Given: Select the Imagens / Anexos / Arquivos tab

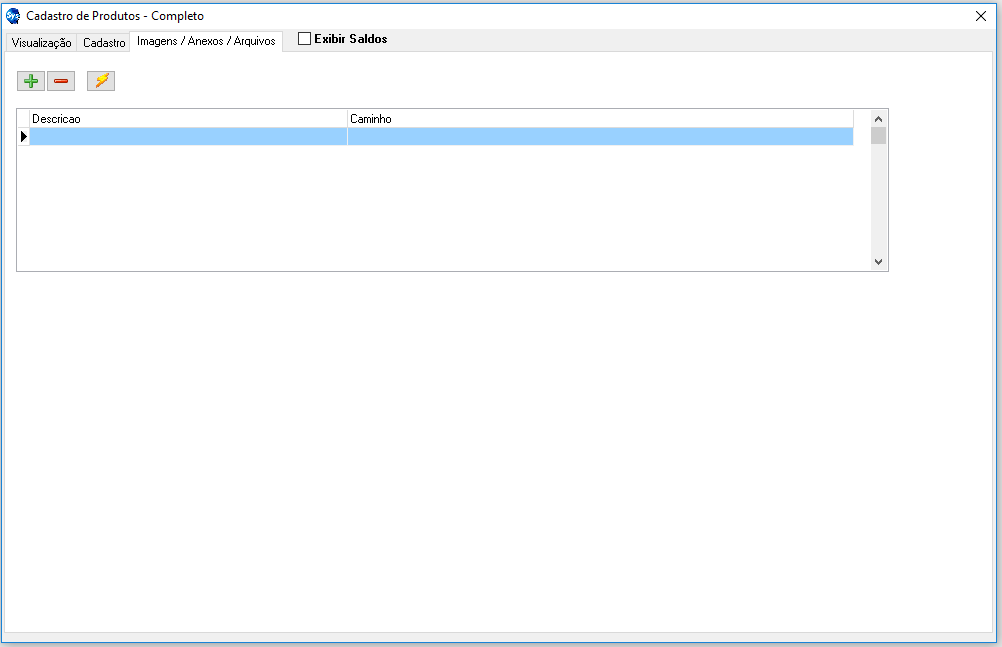Looking at the screenshot, I should pyautogui.click(x=206, y=41).
